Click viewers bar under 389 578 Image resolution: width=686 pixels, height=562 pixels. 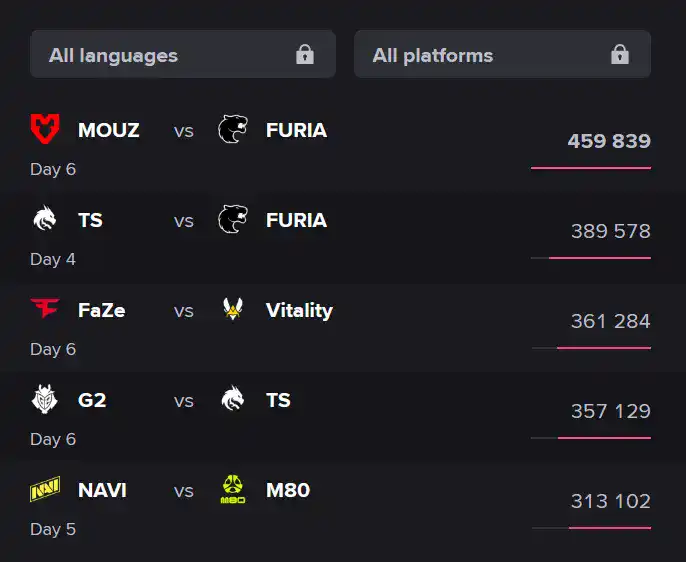(x=599, y=258)
